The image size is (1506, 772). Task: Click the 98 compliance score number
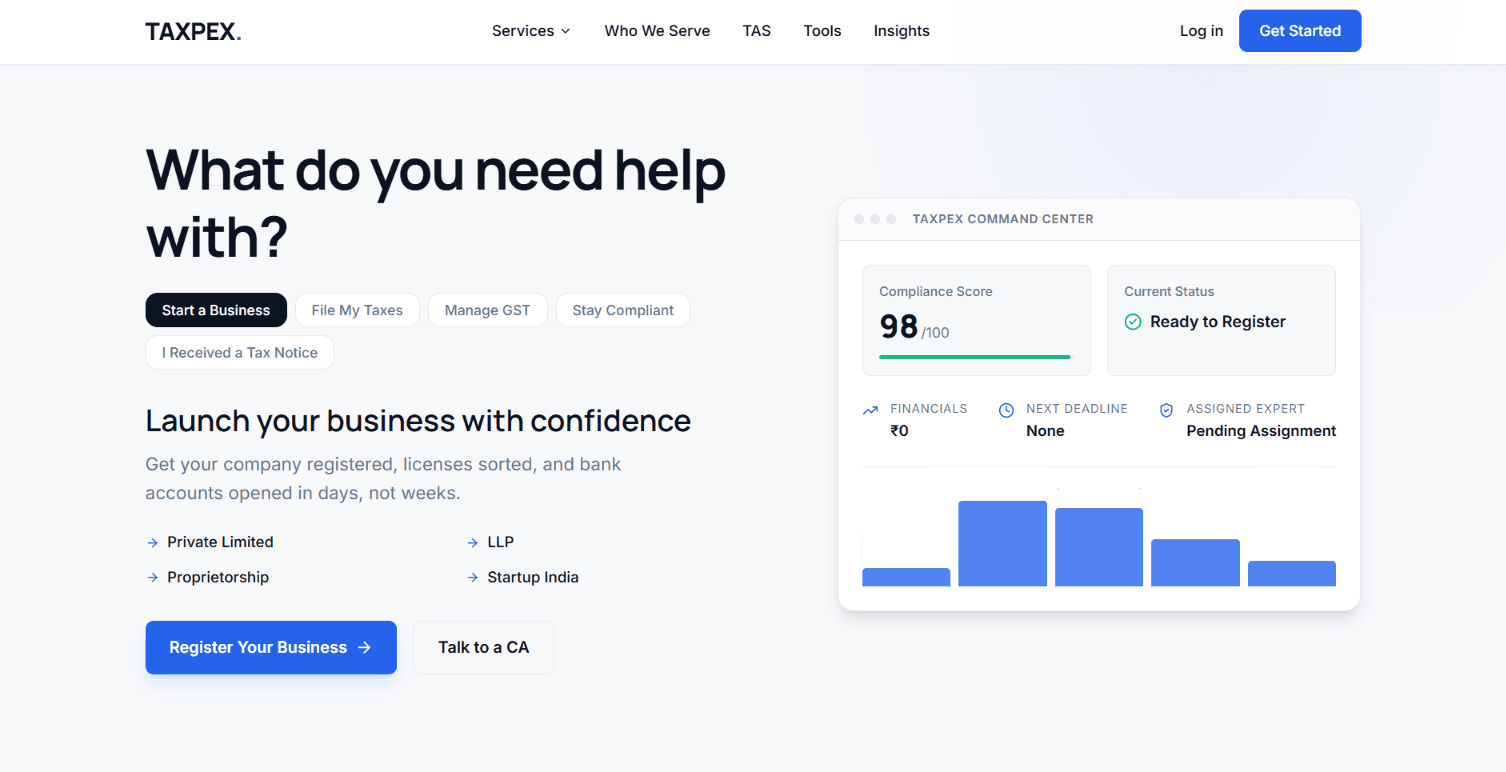pos(898,327)
